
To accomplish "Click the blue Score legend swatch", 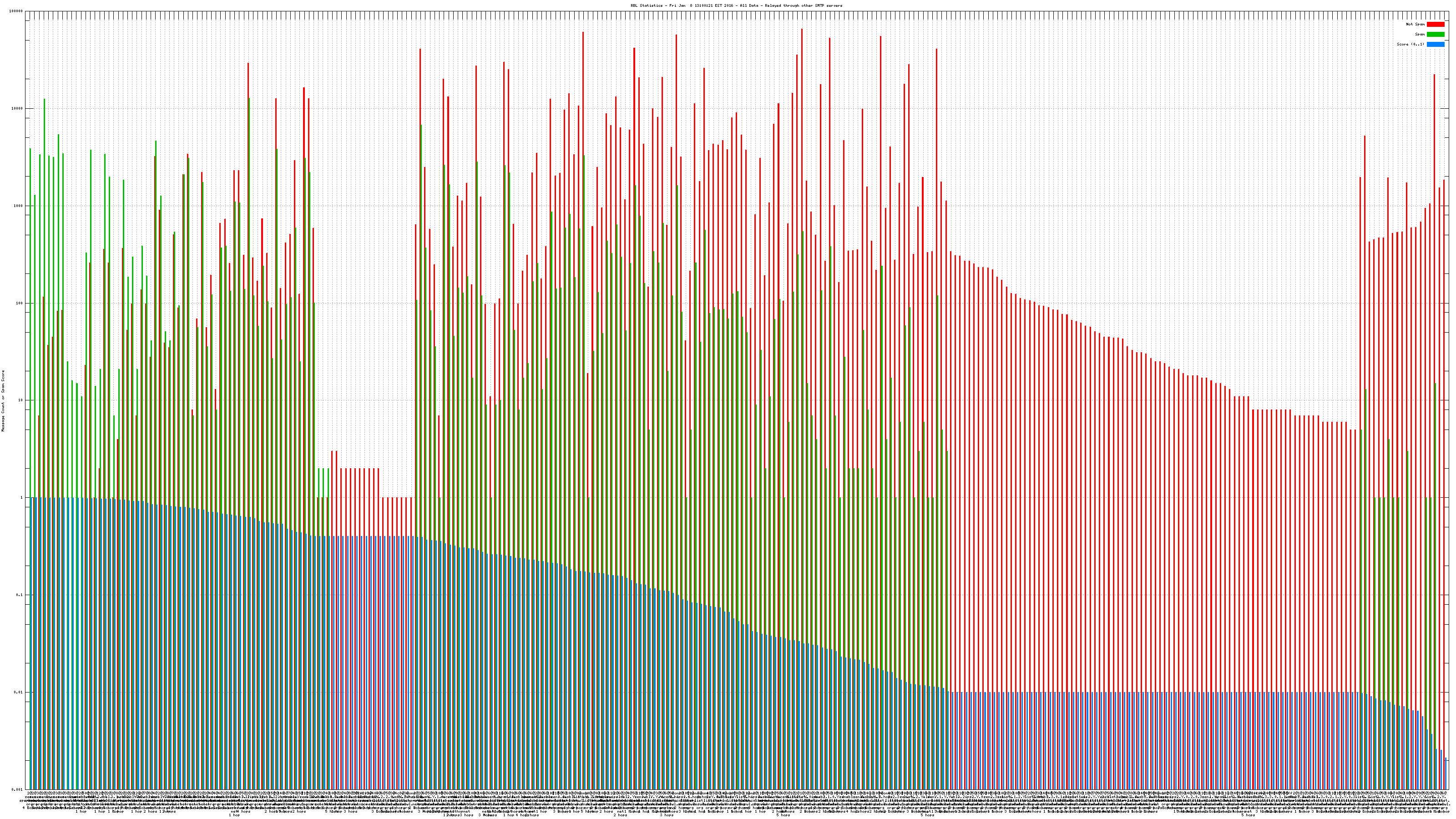I will (x=1435, y=44).
